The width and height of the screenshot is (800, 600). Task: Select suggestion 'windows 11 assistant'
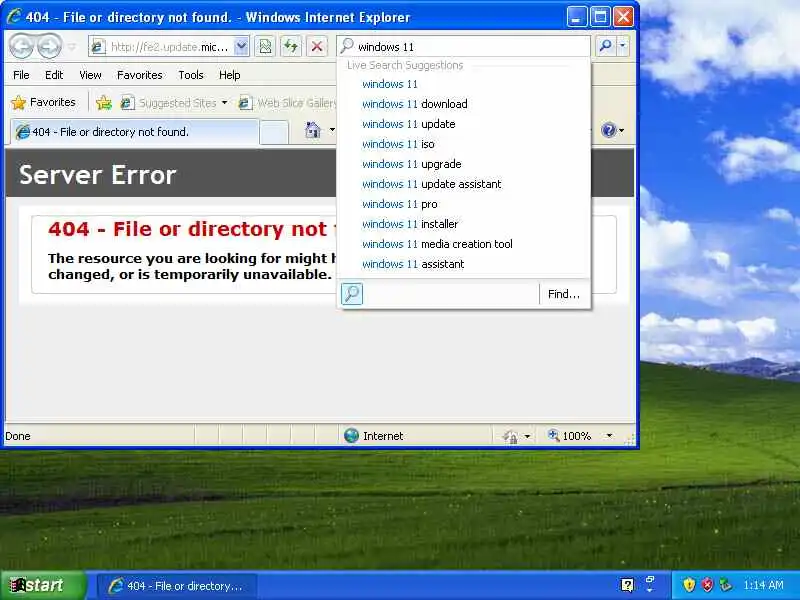point(463,264)
